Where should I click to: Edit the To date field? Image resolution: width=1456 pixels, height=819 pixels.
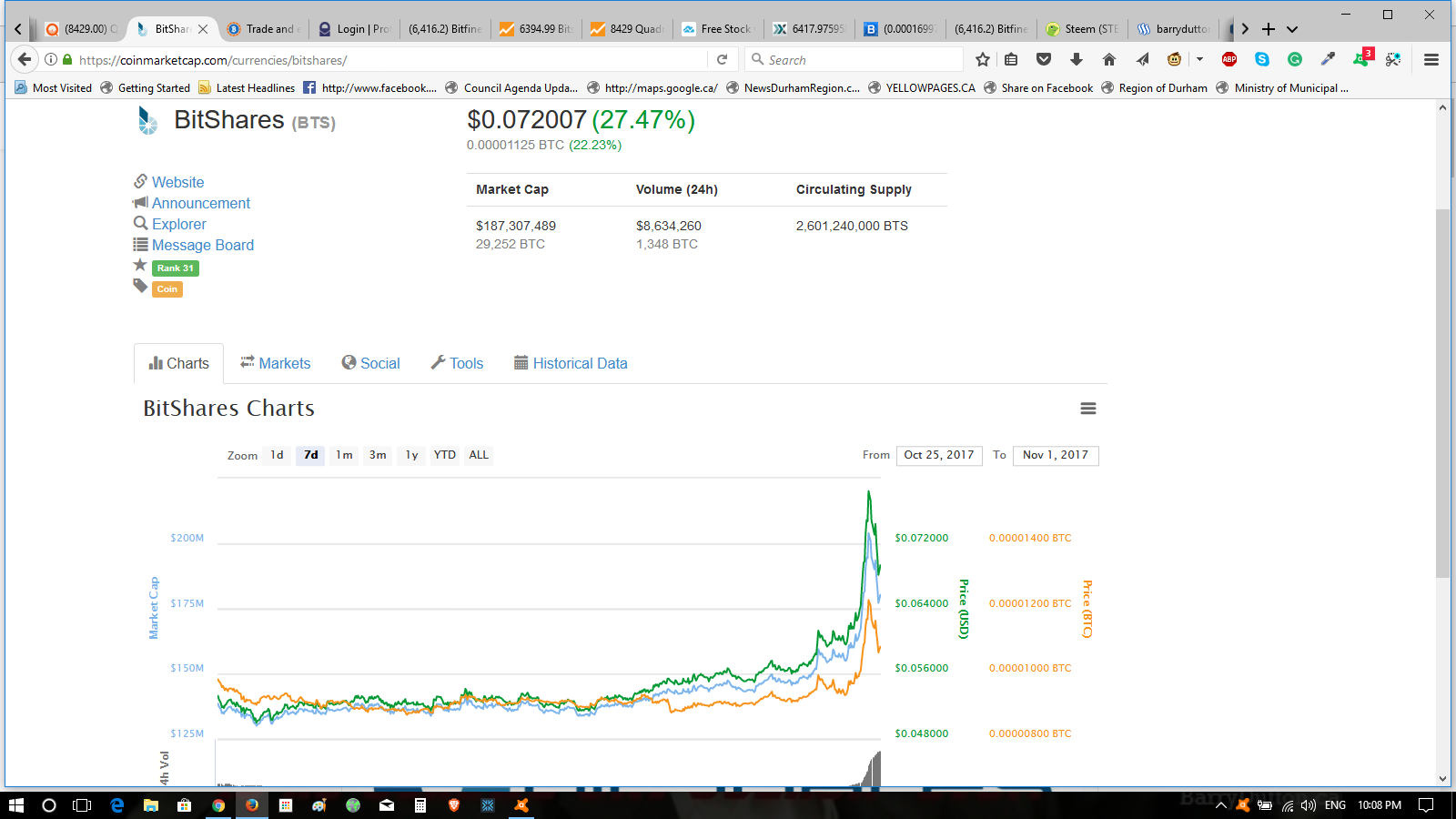(x=1056, y=455)
